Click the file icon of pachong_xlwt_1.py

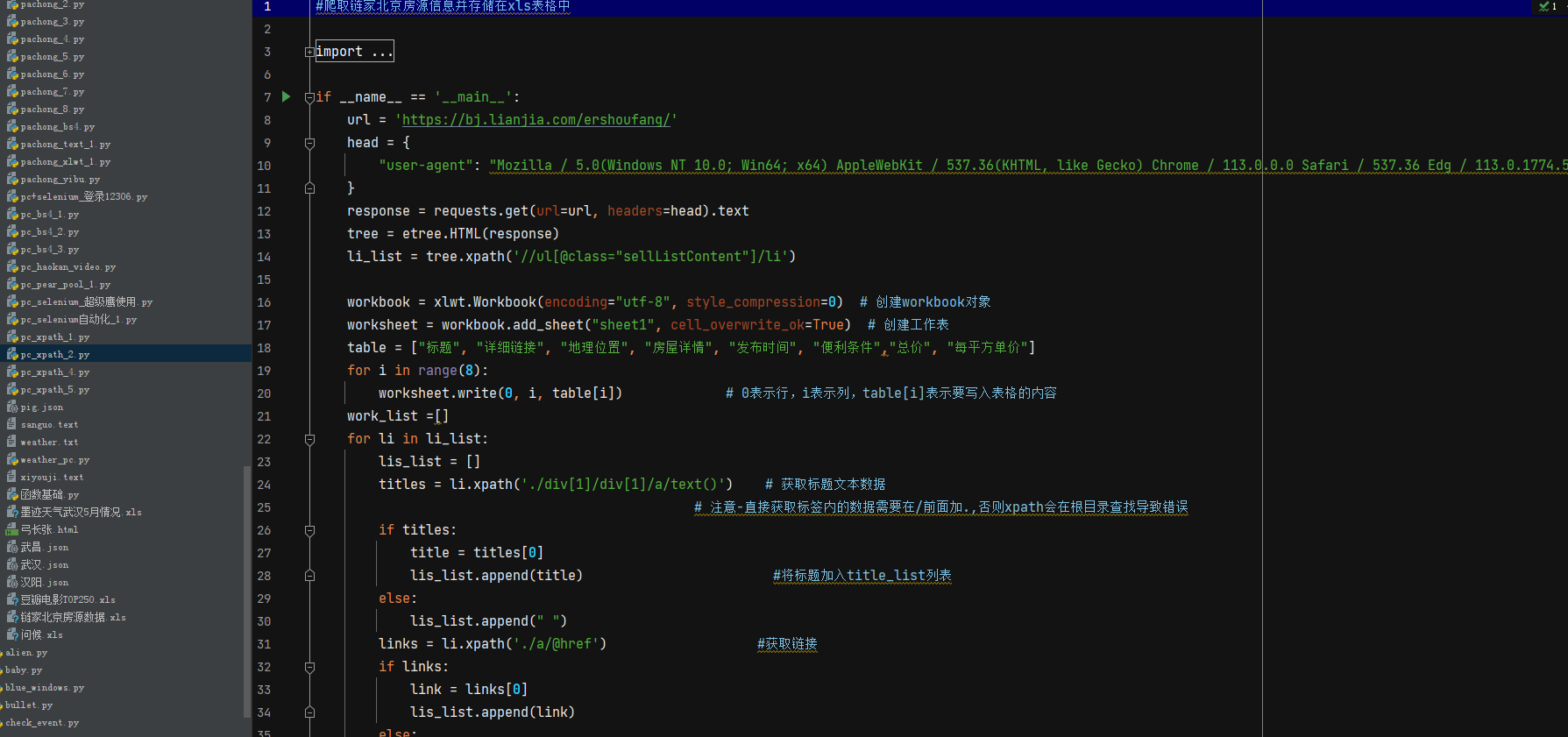[12, 161]
